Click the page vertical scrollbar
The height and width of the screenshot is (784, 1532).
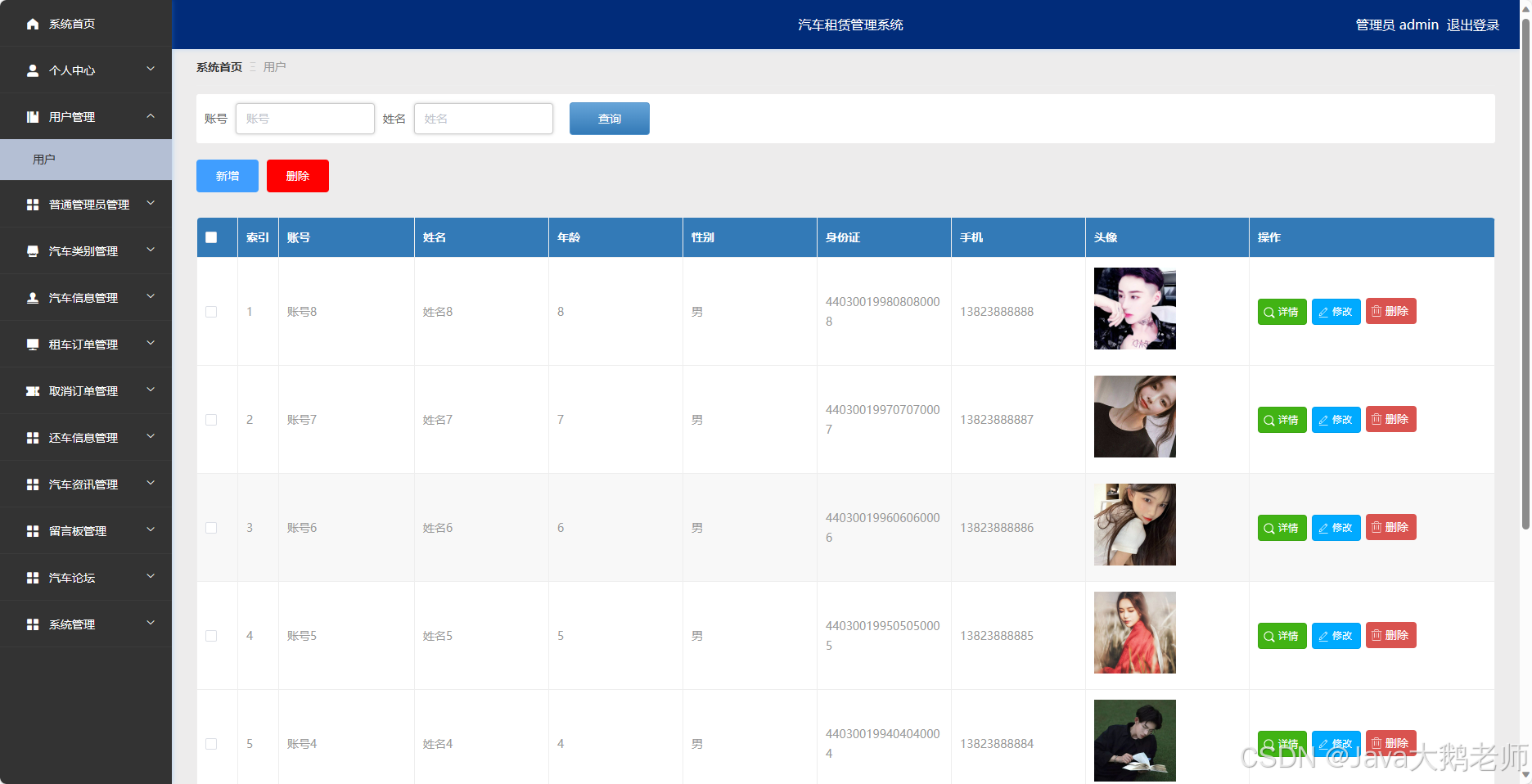click(x=1525, y=273)
